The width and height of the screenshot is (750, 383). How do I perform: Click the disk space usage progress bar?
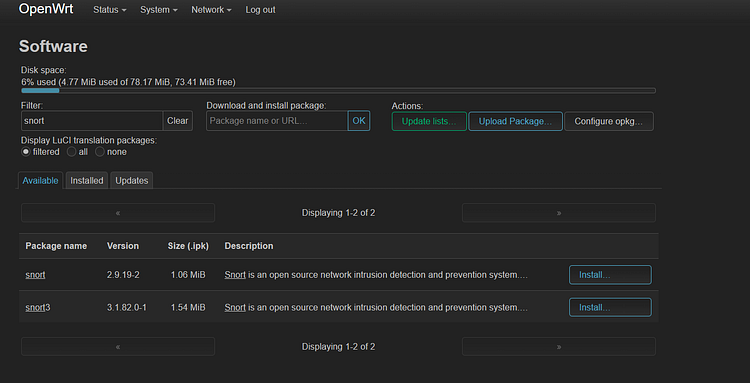(x=339, y=90)
